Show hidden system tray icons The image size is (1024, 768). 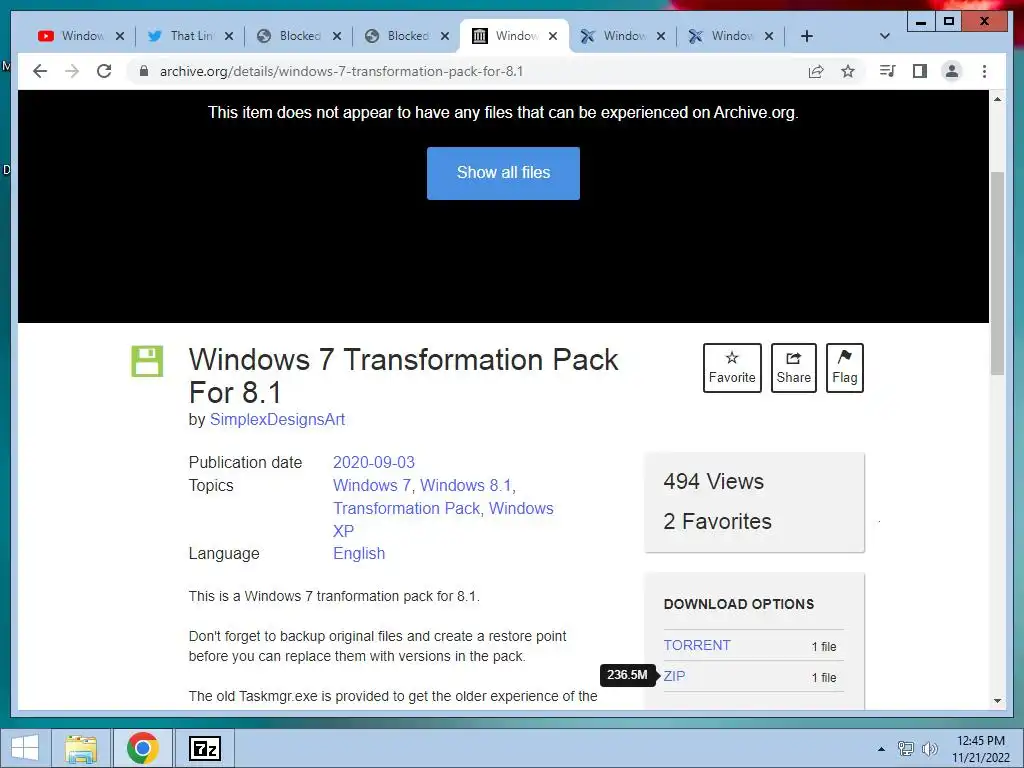(881, 749)
